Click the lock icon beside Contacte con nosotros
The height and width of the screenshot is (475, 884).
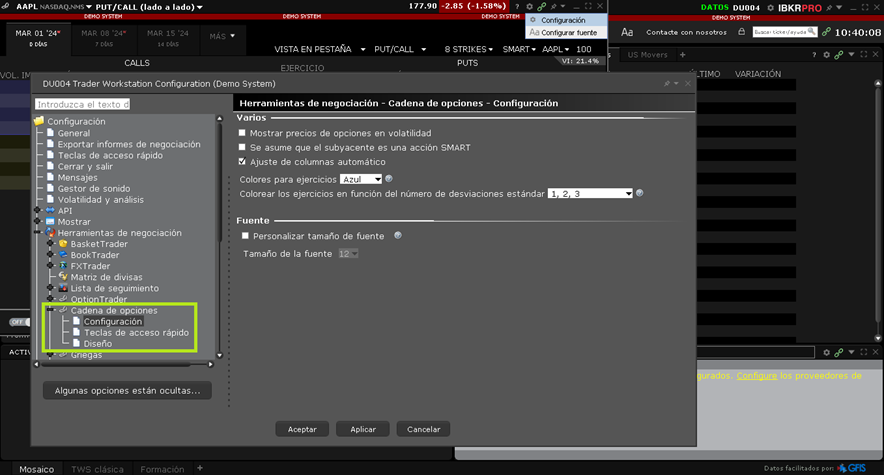click(741, 32)
